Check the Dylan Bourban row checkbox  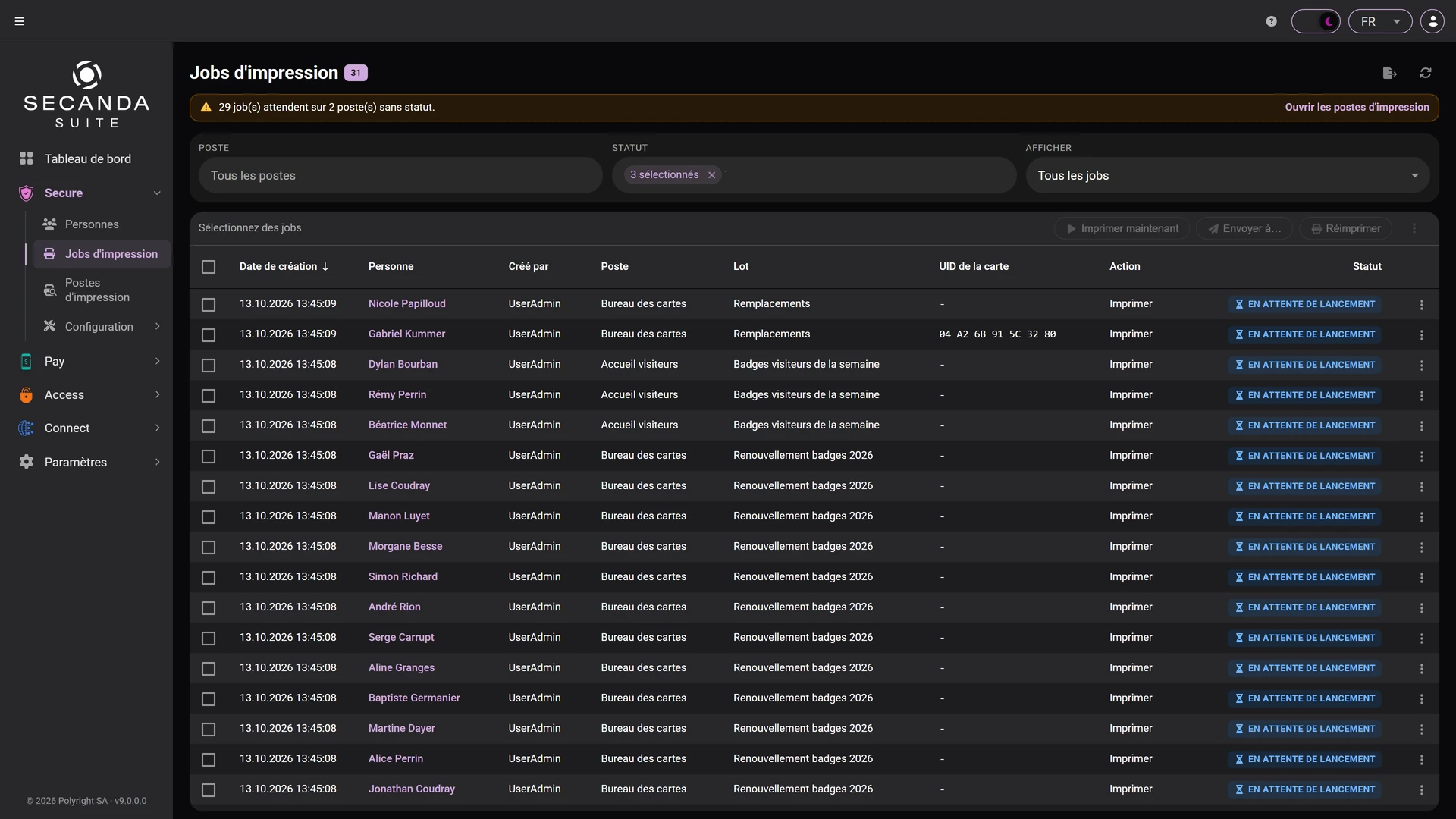(x=209, y=365)
